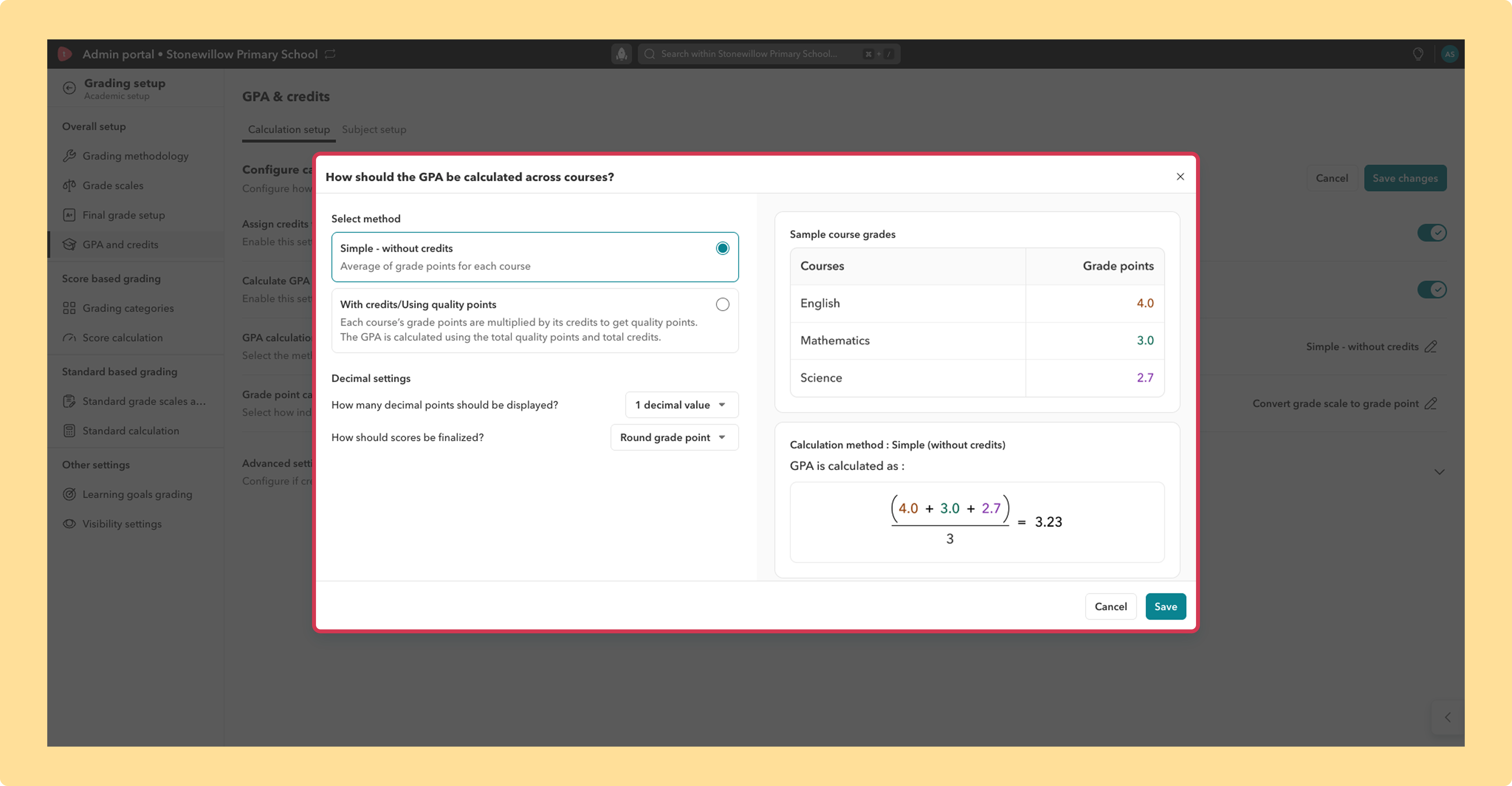This screenshot has height=786, width=1512.
Task: Open GPA and credits in sidebar
Action: pos(136,244)
